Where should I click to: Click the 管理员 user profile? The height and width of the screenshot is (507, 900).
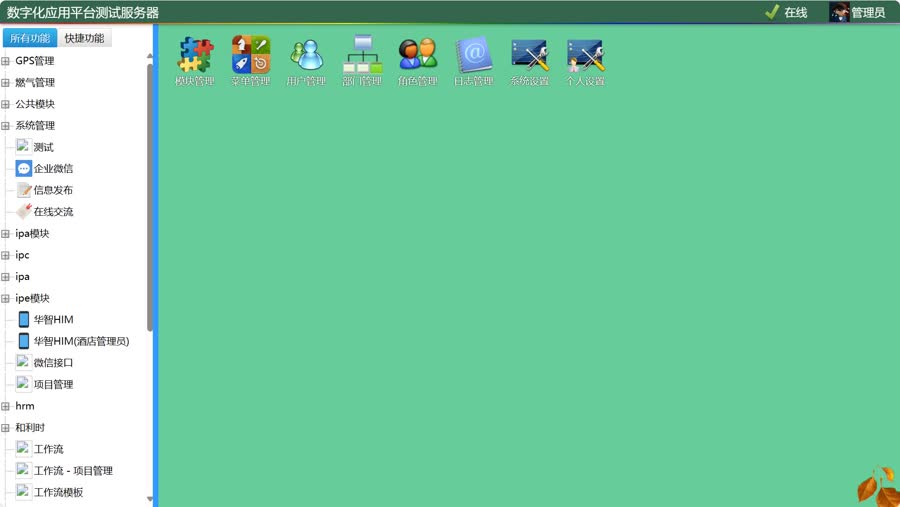point(858,12)
